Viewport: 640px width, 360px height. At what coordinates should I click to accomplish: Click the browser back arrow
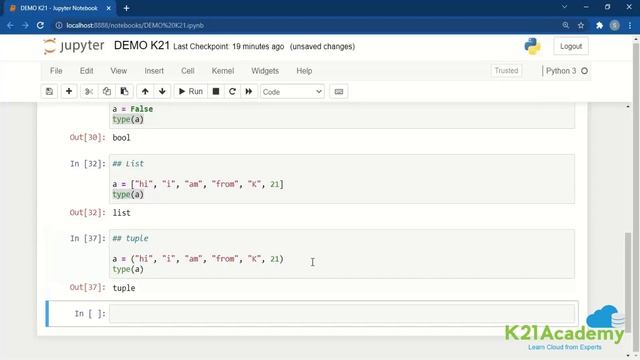tap(10, 25)
